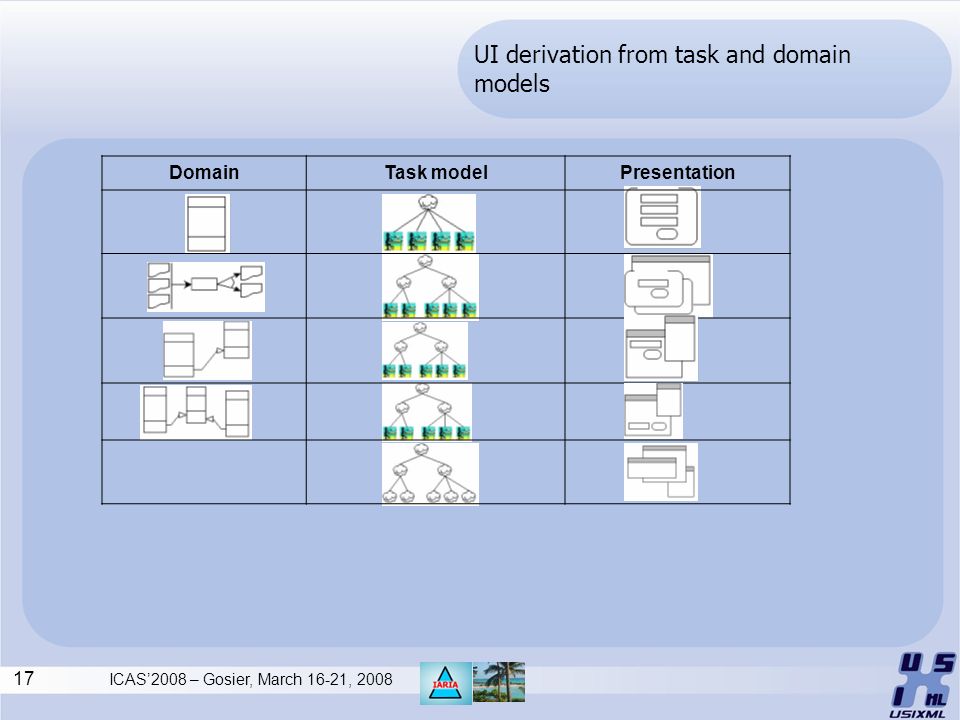
Task: Click the ICAS'2008 Gosier footer text
Action: click(250, 680)
